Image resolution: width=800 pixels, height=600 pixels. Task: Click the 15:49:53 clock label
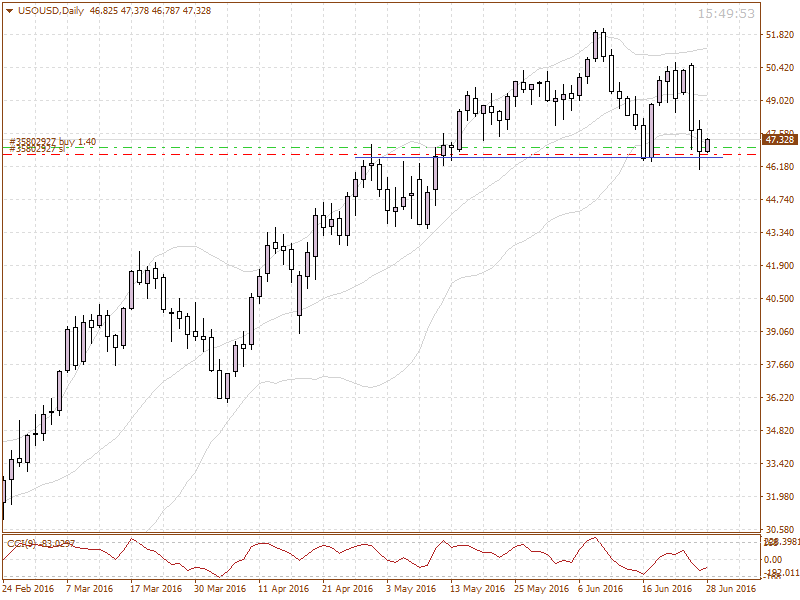[x=725, y=14]
